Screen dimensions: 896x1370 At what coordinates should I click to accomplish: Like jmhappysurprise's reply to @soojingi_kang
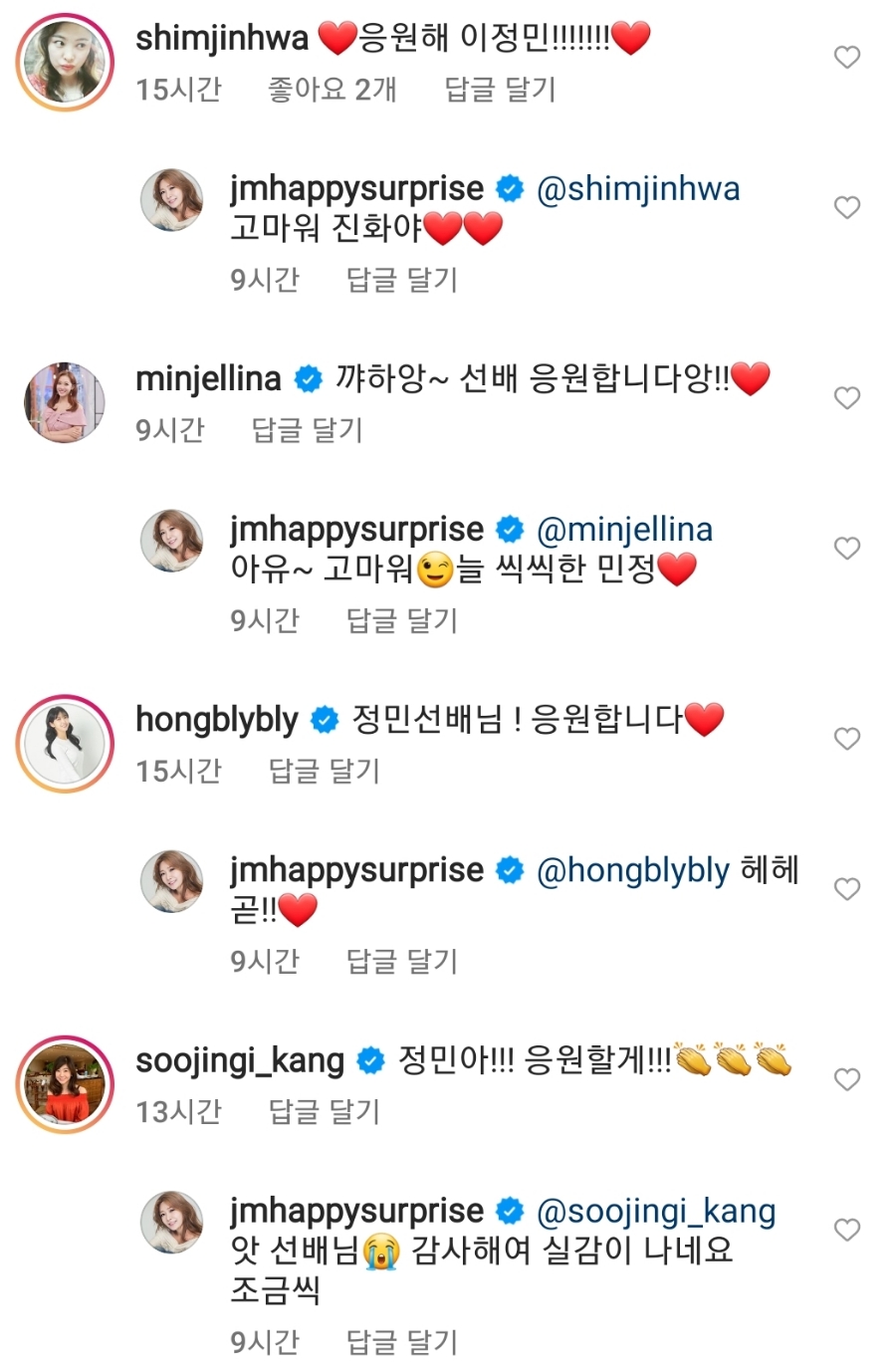click(x=846, y=1230)
